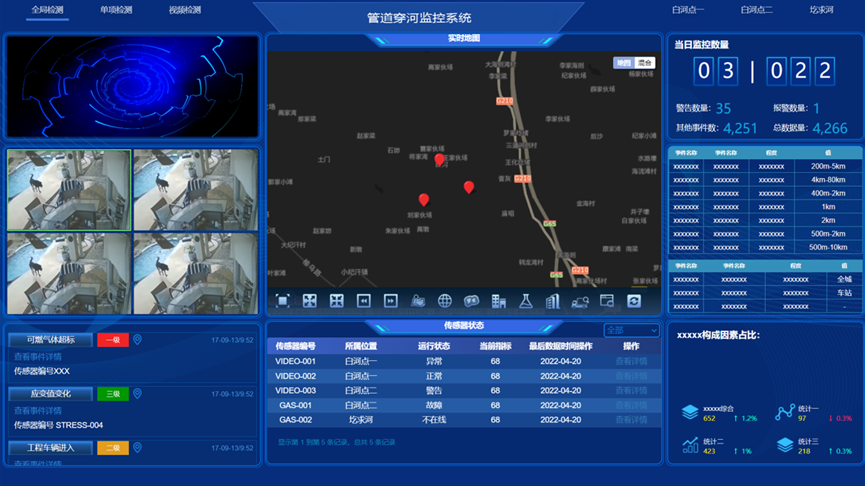Switch map to 地图 view
Image resolution: width=865 pixels, height=486 pixels.
point(624,63)
